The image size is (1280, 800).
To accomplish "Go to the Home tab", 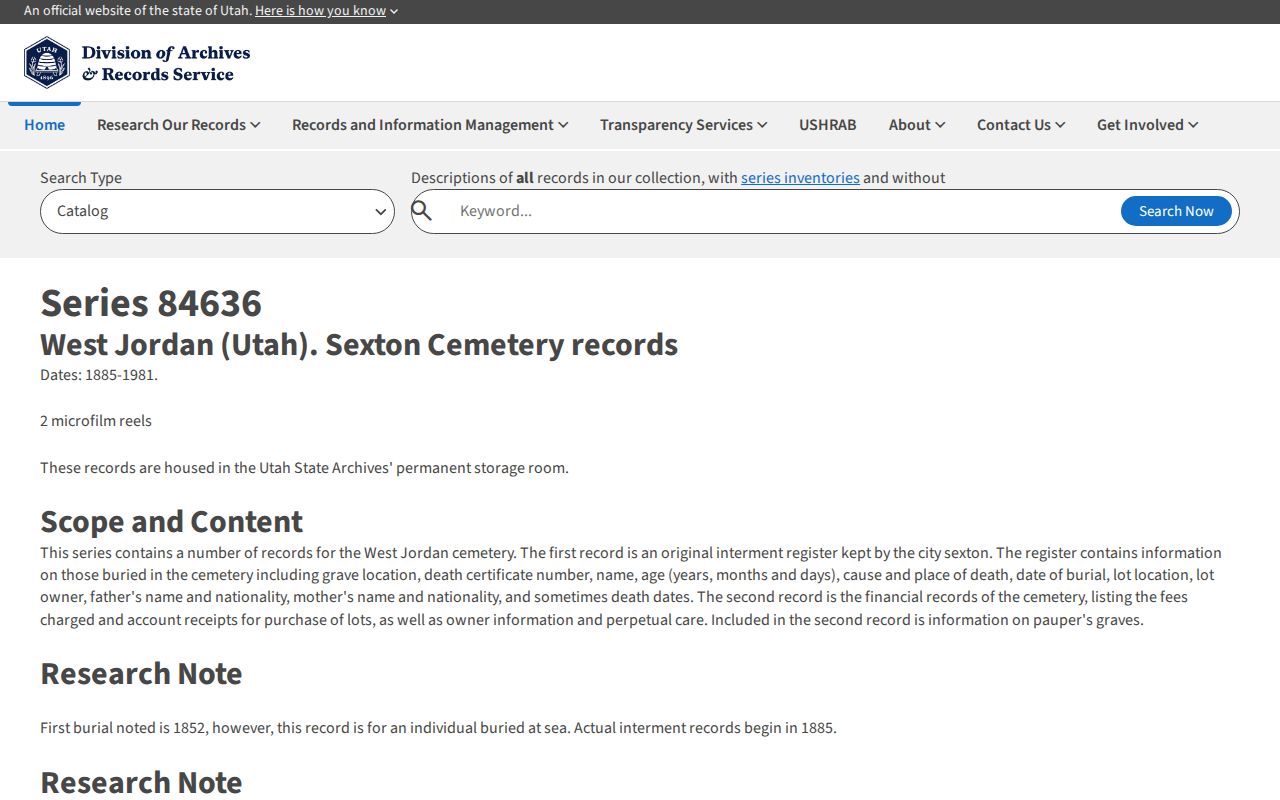I will point(45,125).
